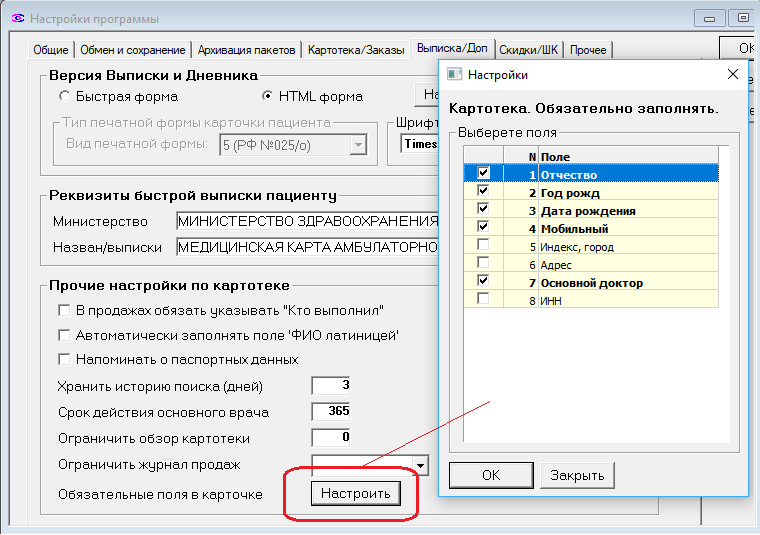
Task: Click the Настроить button
Action: tap(356, 493)
